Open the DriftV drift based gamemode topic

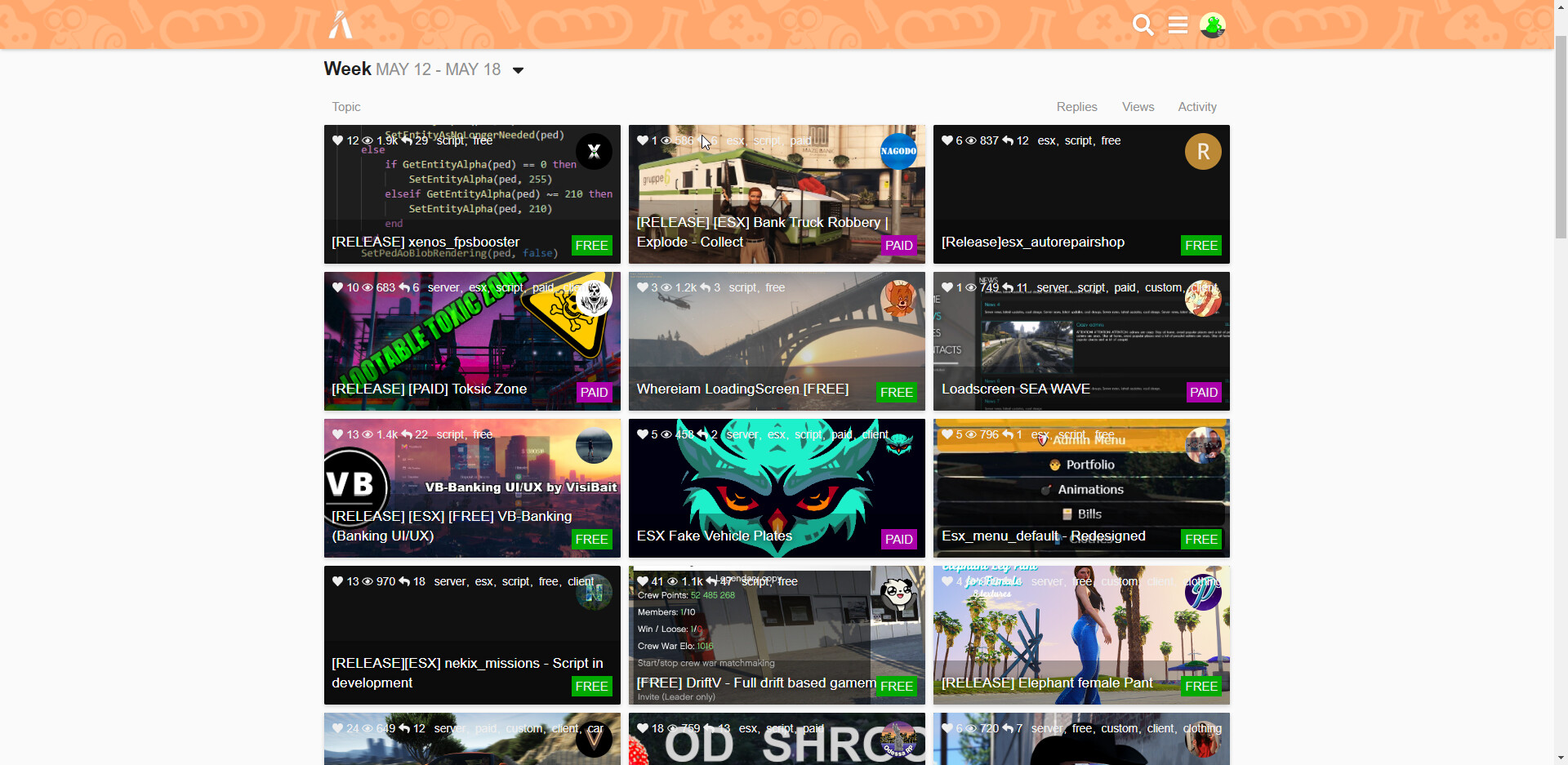[755, 683]
